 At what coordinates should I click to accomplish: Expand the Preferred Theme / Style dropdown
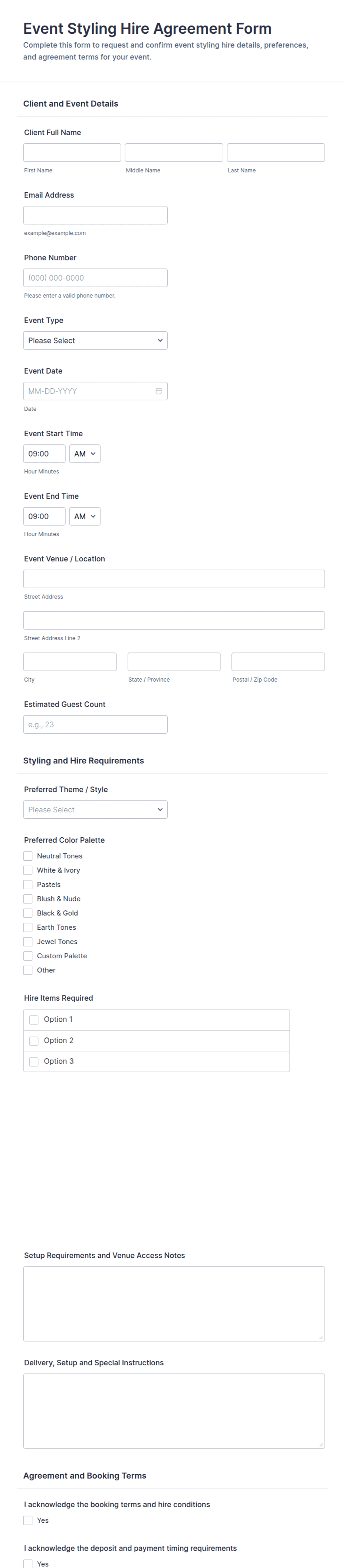pos(95,809)
